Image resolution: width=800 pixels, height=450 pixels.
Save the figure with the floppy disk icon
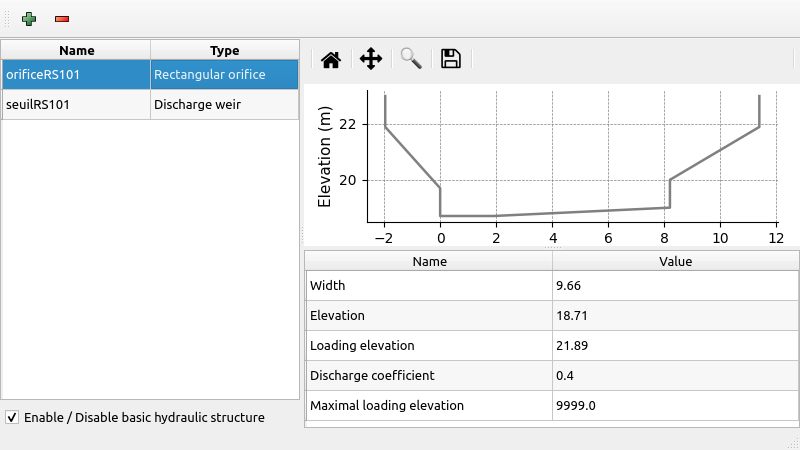pos(451,59)
